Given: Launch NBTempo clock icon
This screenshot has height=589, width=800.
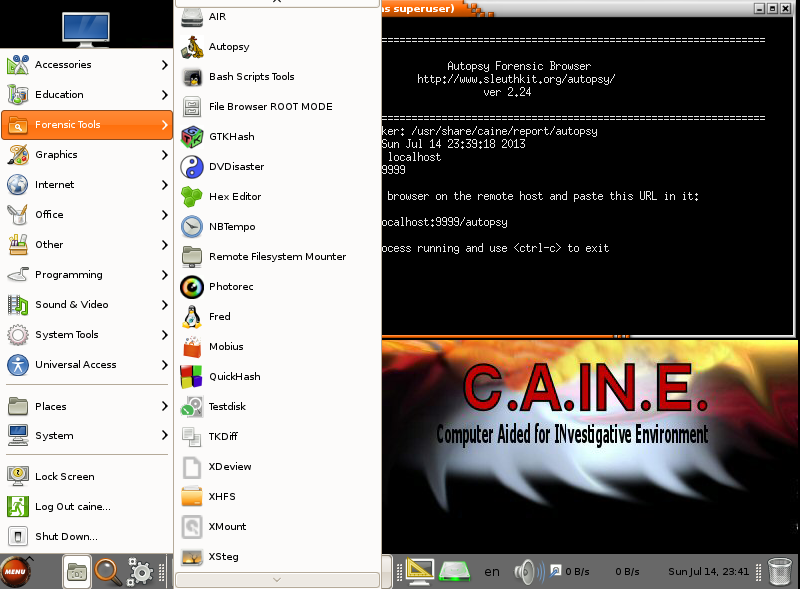Looking at the screenshot, I should [192, 227].
